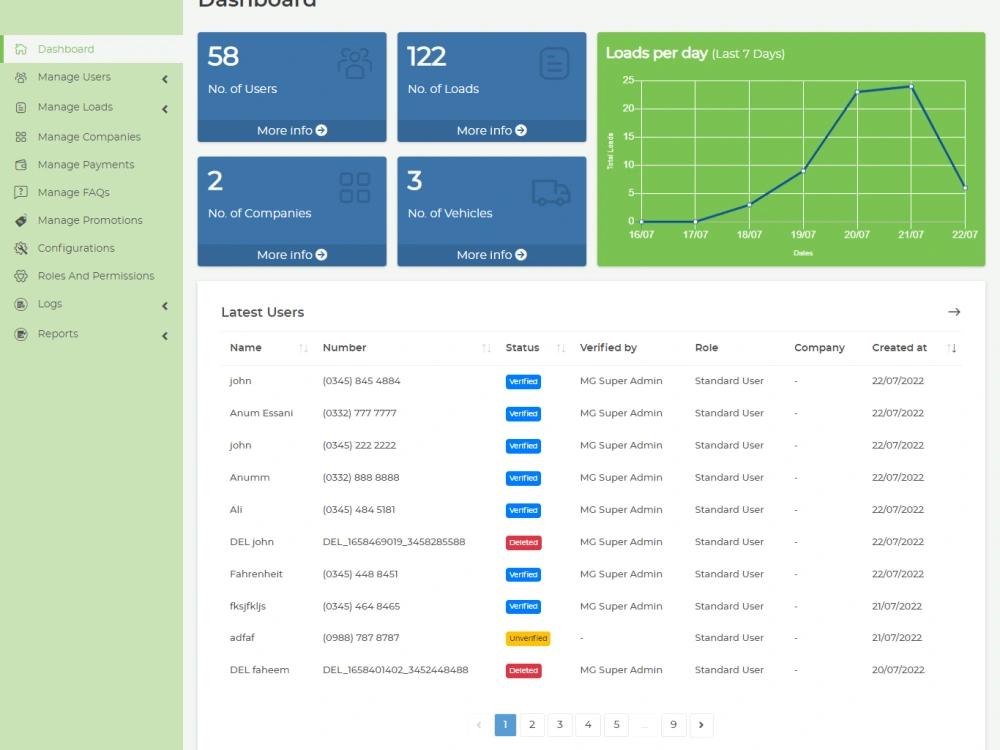Click users group icon on Users card
Viewport: 1000px width, 750px height.
click(x=355, y=63)
